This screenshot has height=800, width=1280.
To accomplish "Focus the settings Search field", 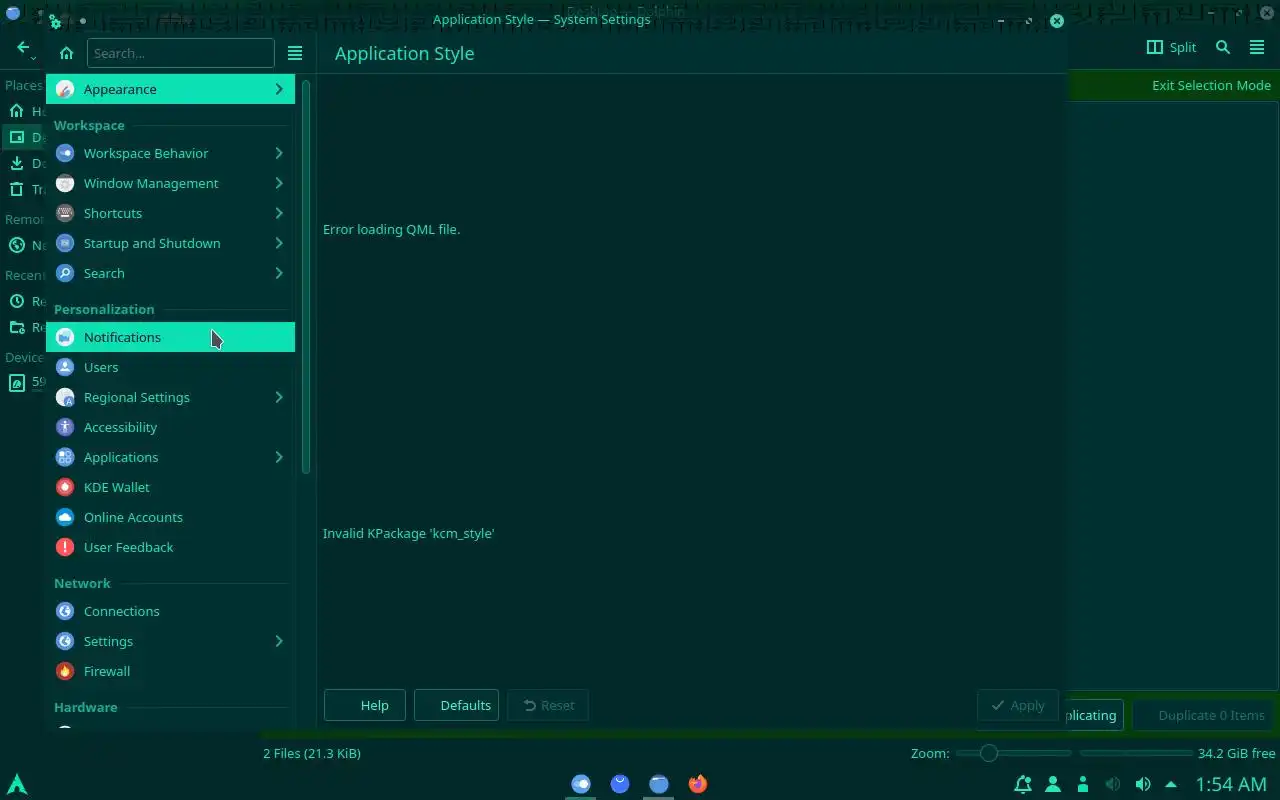I will (180, 53).
